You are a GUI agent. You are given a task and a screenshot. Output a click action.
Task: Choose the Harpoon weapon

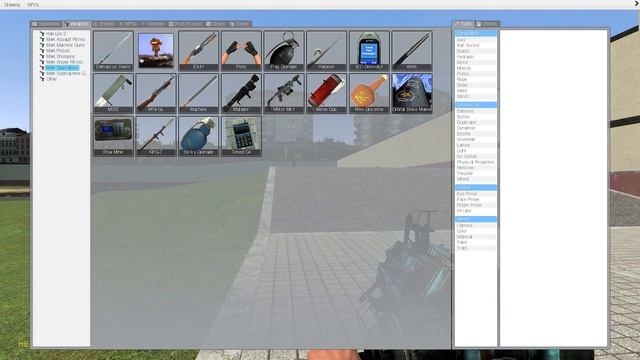pyautogui.click(x=326, y=51)
